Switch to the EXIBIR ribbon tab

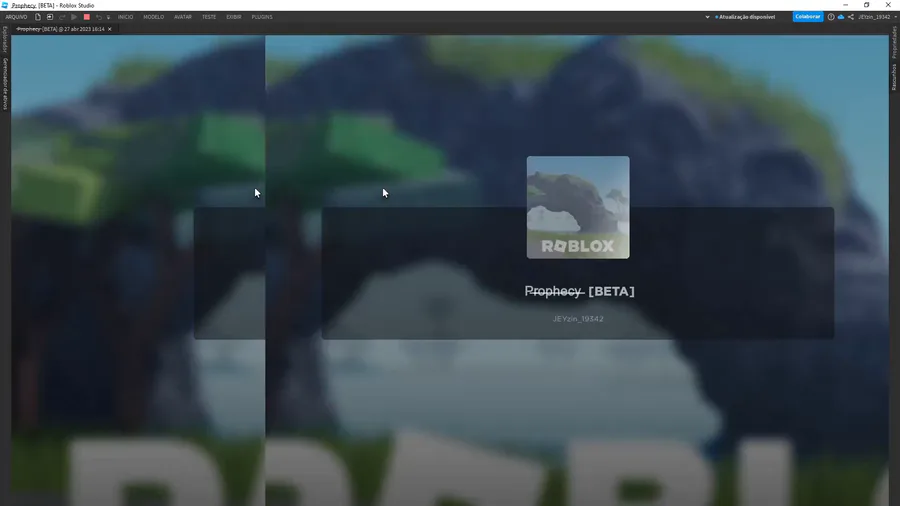click(x=234, y=17)
